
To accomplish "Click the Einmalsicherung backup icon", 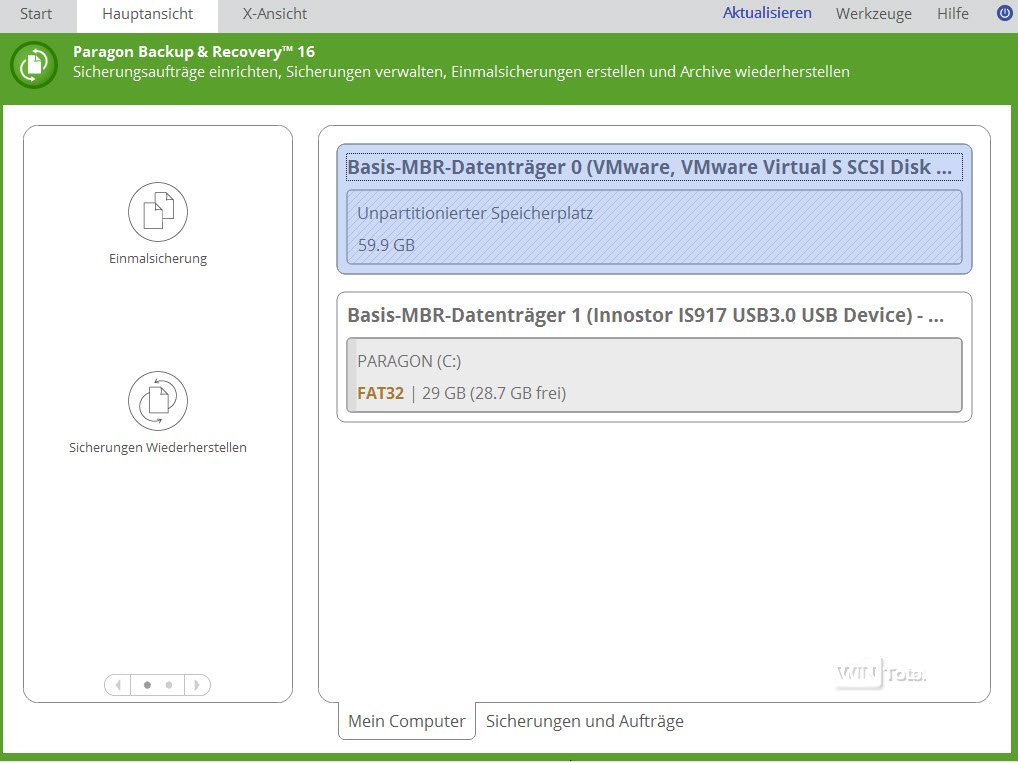I will (158, 212).
